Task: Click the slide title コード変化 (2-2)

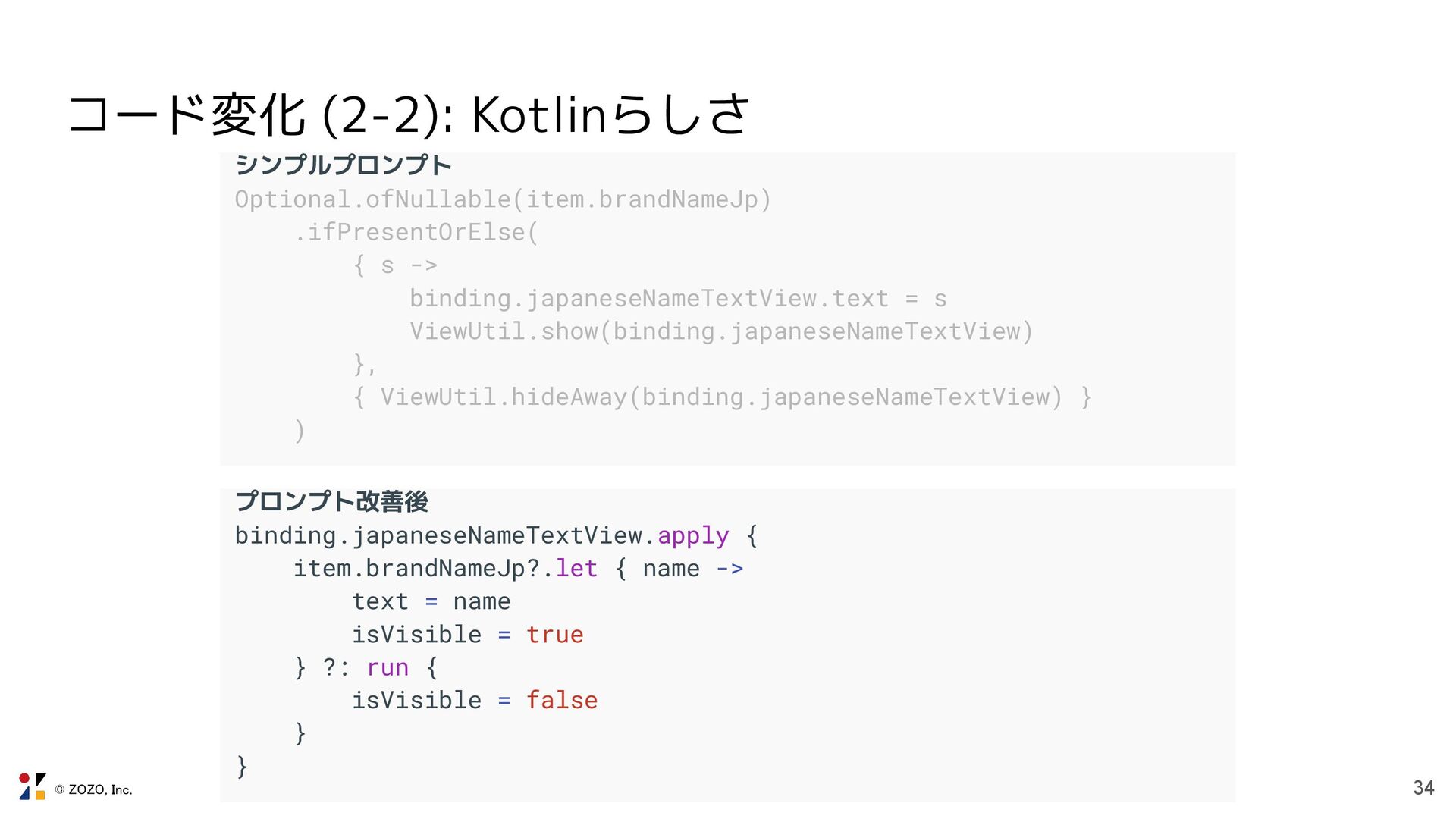Action: click(x=408, y=115)
